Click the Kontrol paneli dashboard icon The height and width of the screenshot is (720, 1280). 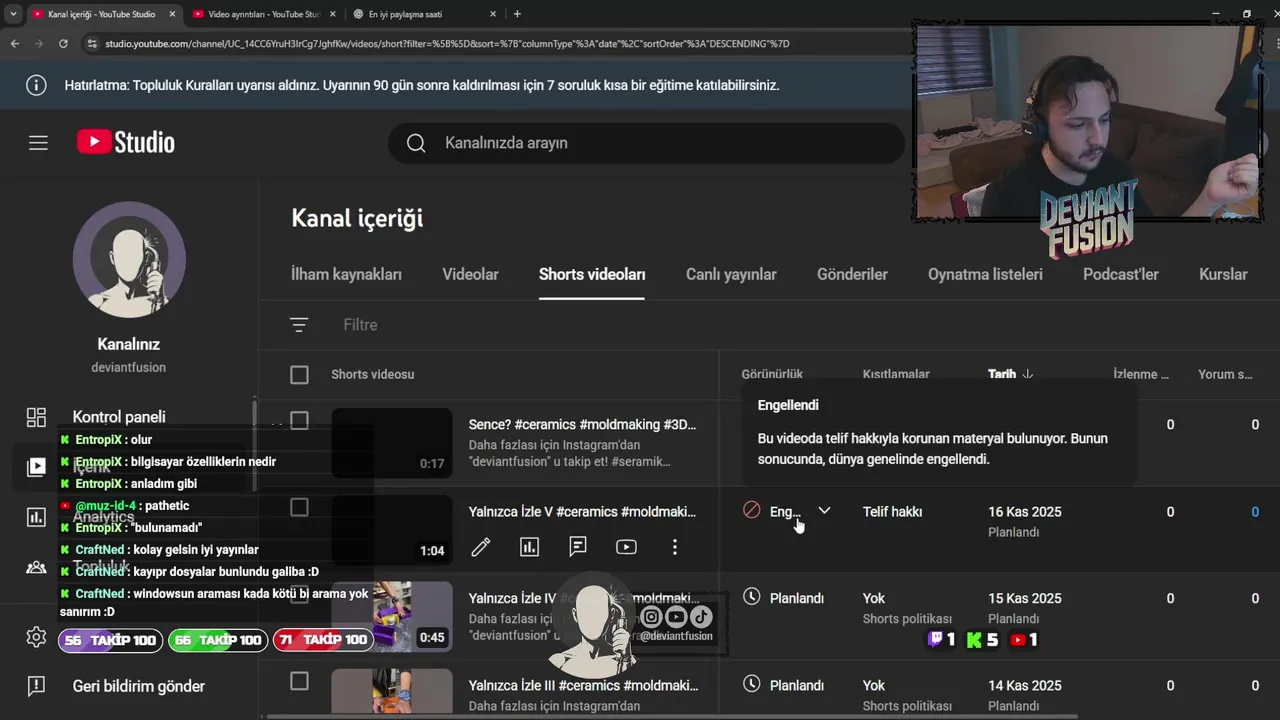[x=36, y=417]
